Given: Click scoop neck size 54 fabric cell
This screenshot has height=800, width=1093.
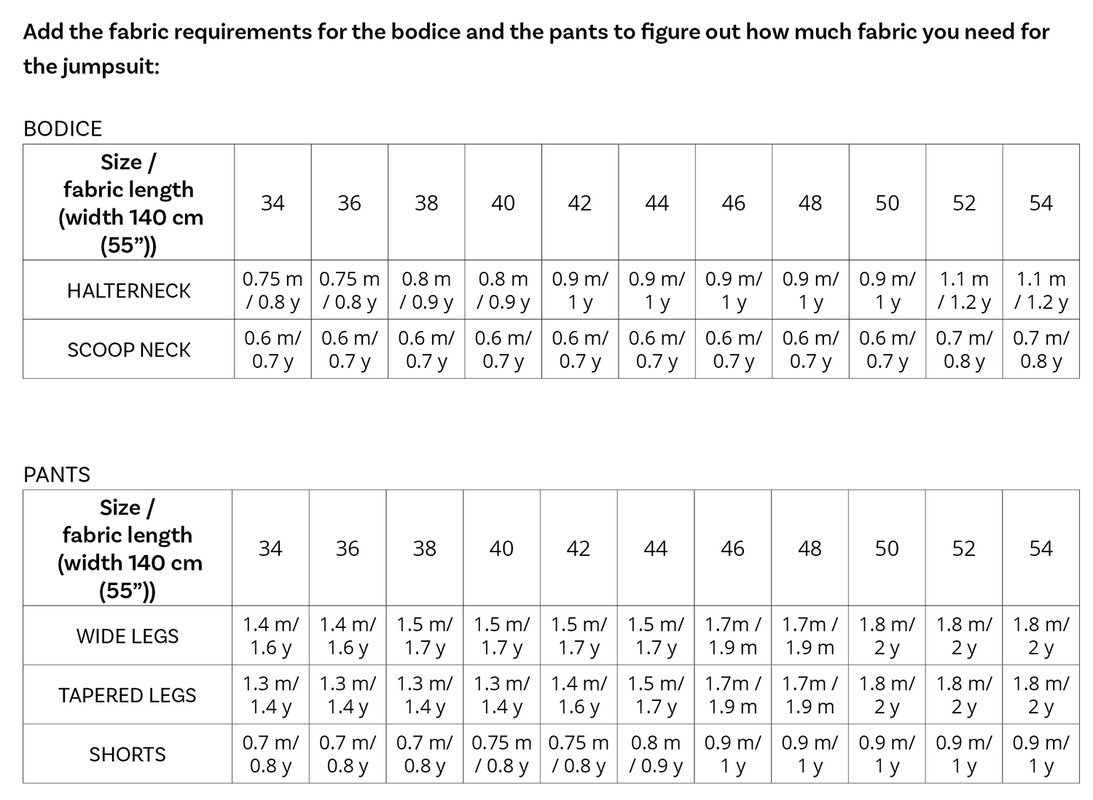Looking at the screenshot, I should tap(1041, 350).
